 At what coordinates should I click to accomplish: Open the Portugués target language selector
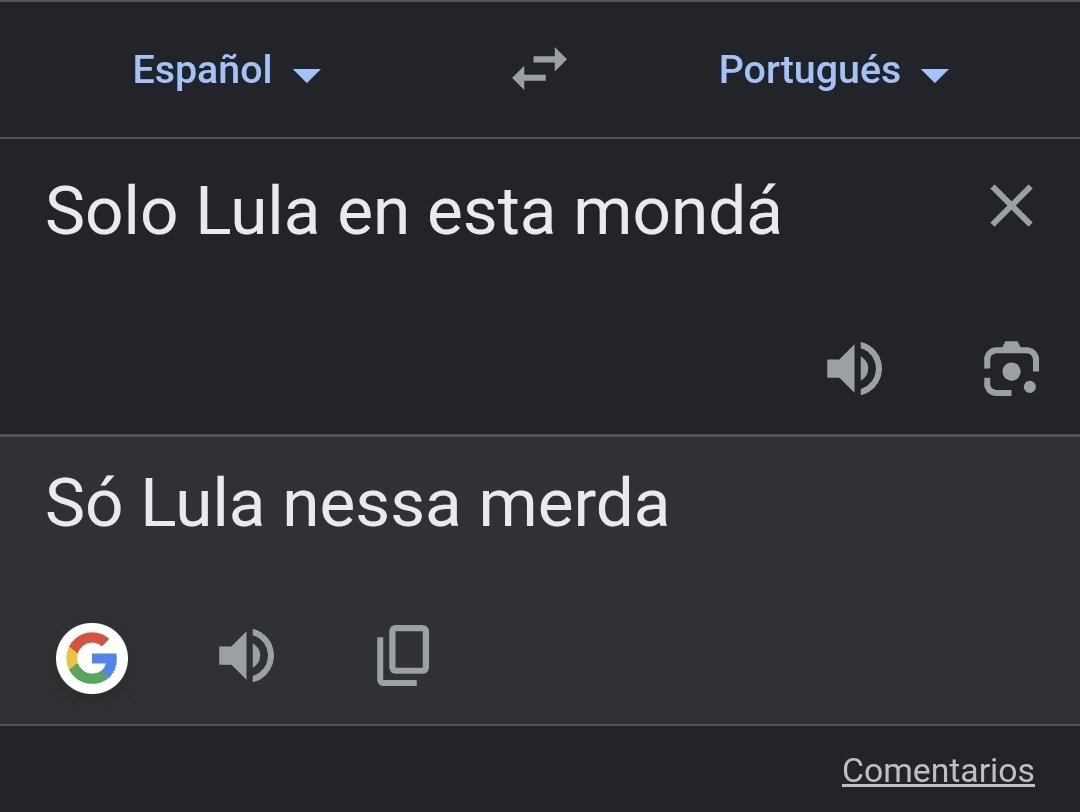809,70
